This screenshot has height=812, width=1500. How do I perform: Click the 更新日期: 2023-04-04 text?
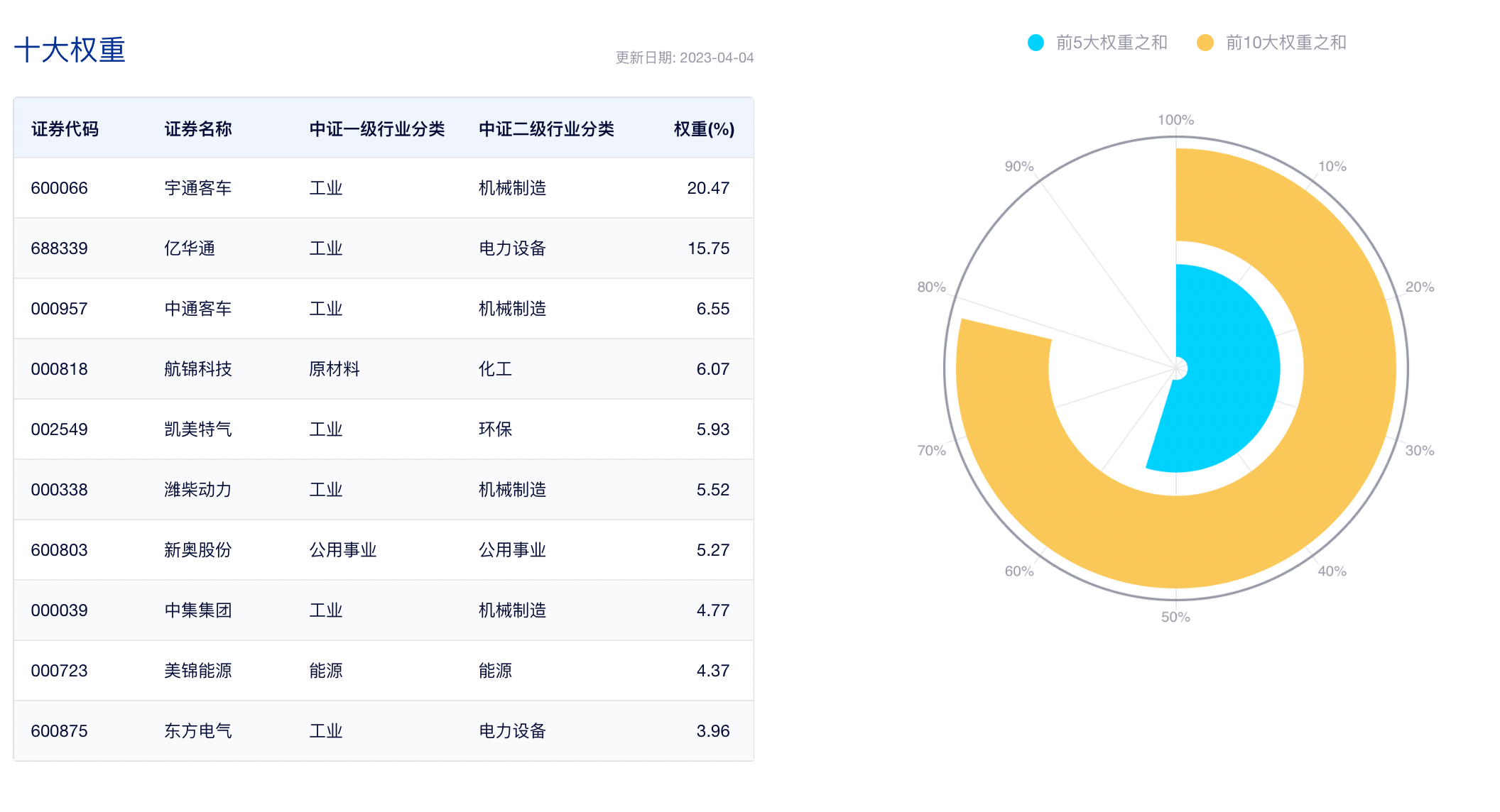(685, 57)
